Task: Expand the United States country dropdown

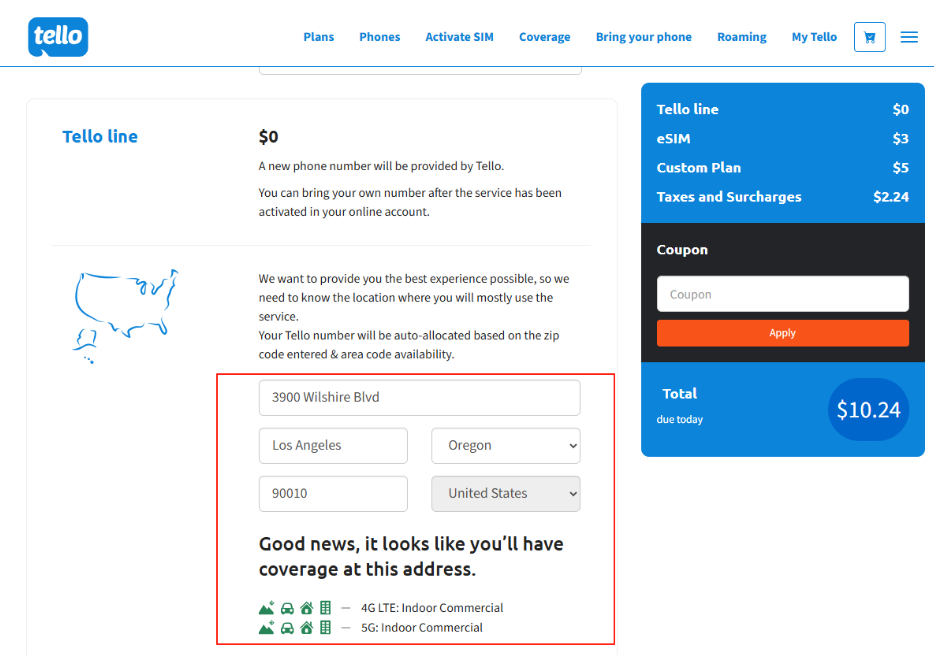Action: coord(506,494)
